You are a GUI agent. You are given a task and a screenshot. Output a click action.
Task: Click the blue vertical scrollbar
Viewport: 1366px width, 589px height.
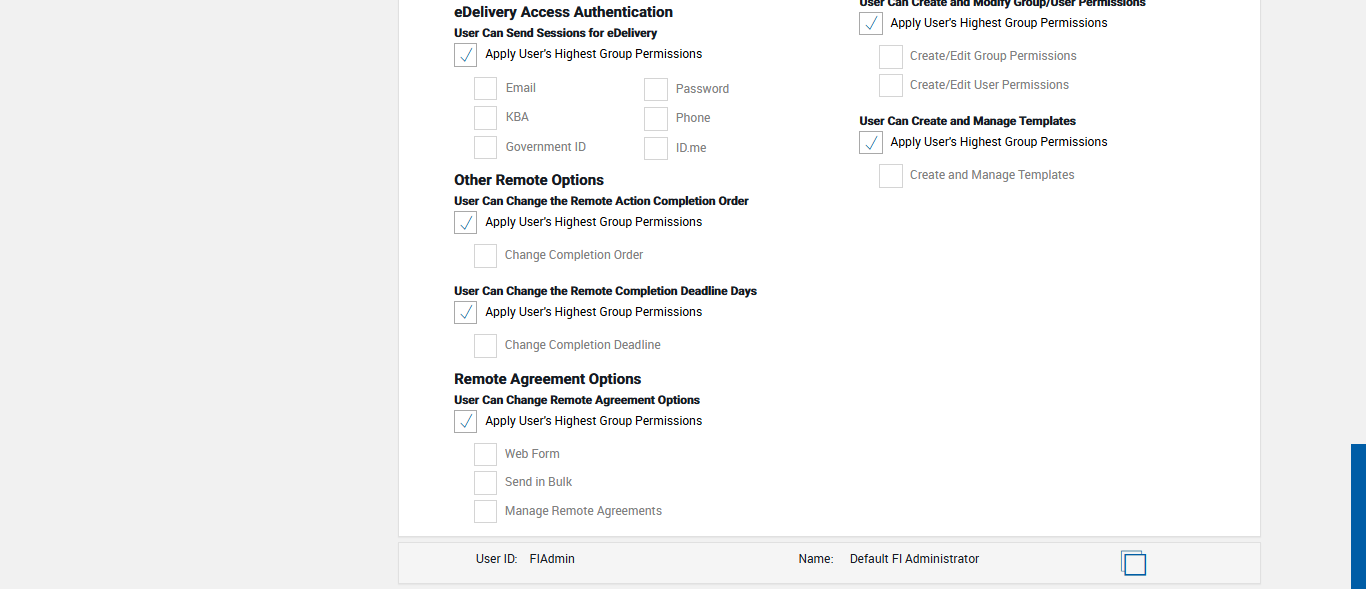pyautogui.click(x=1358, y=516)
